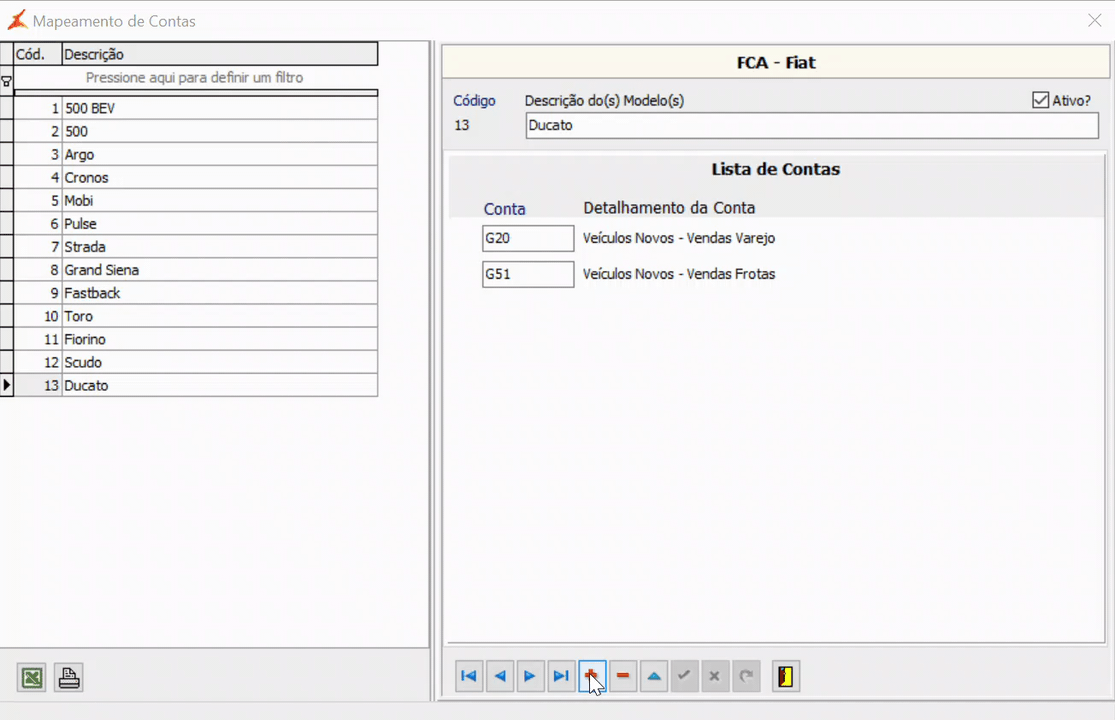
Task: Jump to last record button
Action: tap(561, 676)
